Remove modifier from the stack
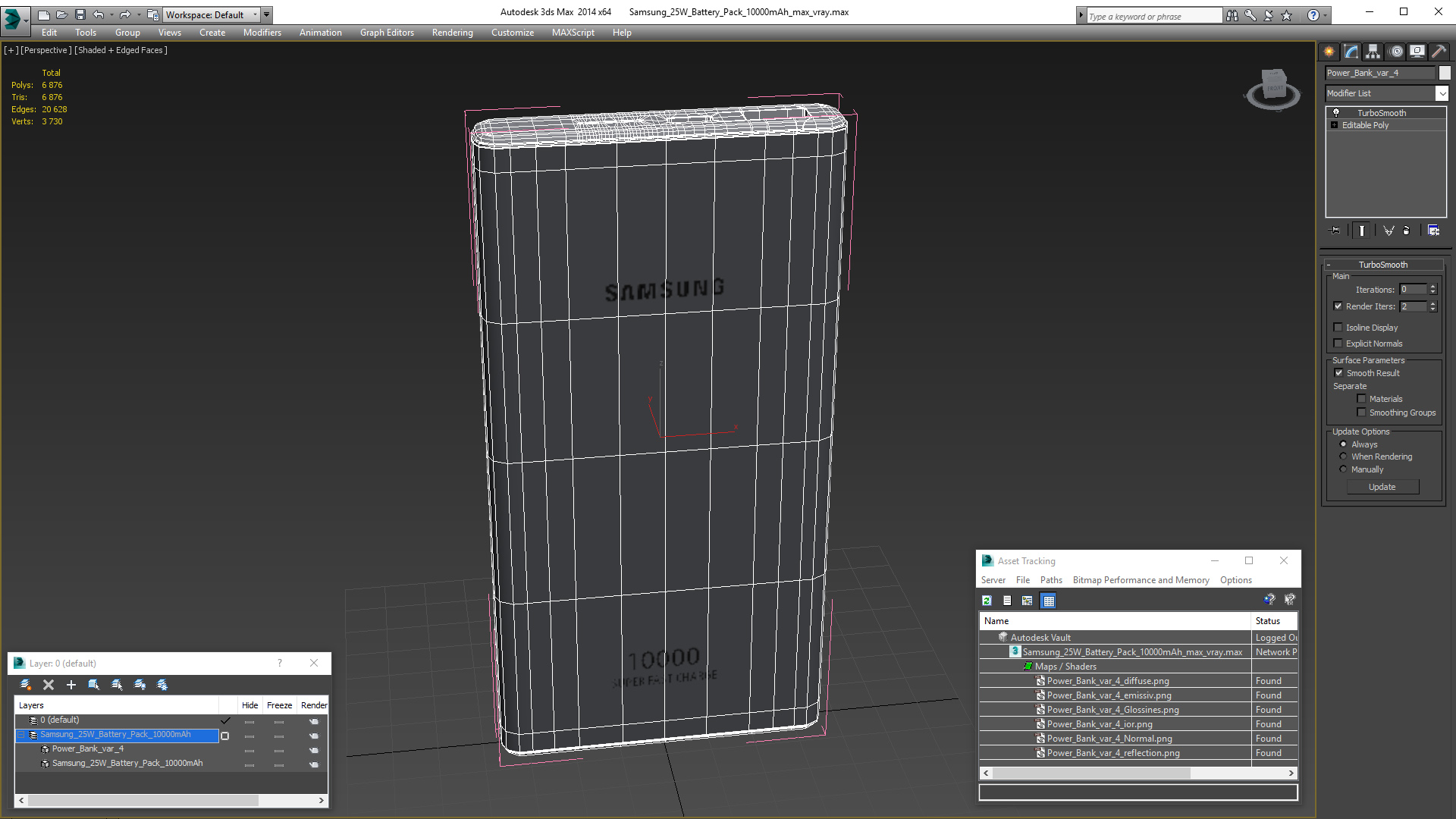1456x819 pixels. click(x=1407, y=231)
